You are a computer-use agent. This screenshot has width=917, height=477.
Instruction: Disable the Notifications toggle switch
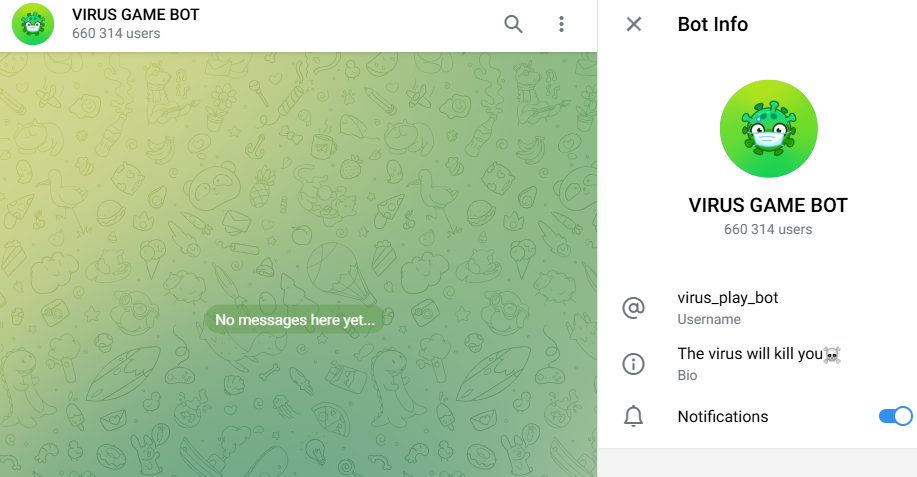(895, 416)
